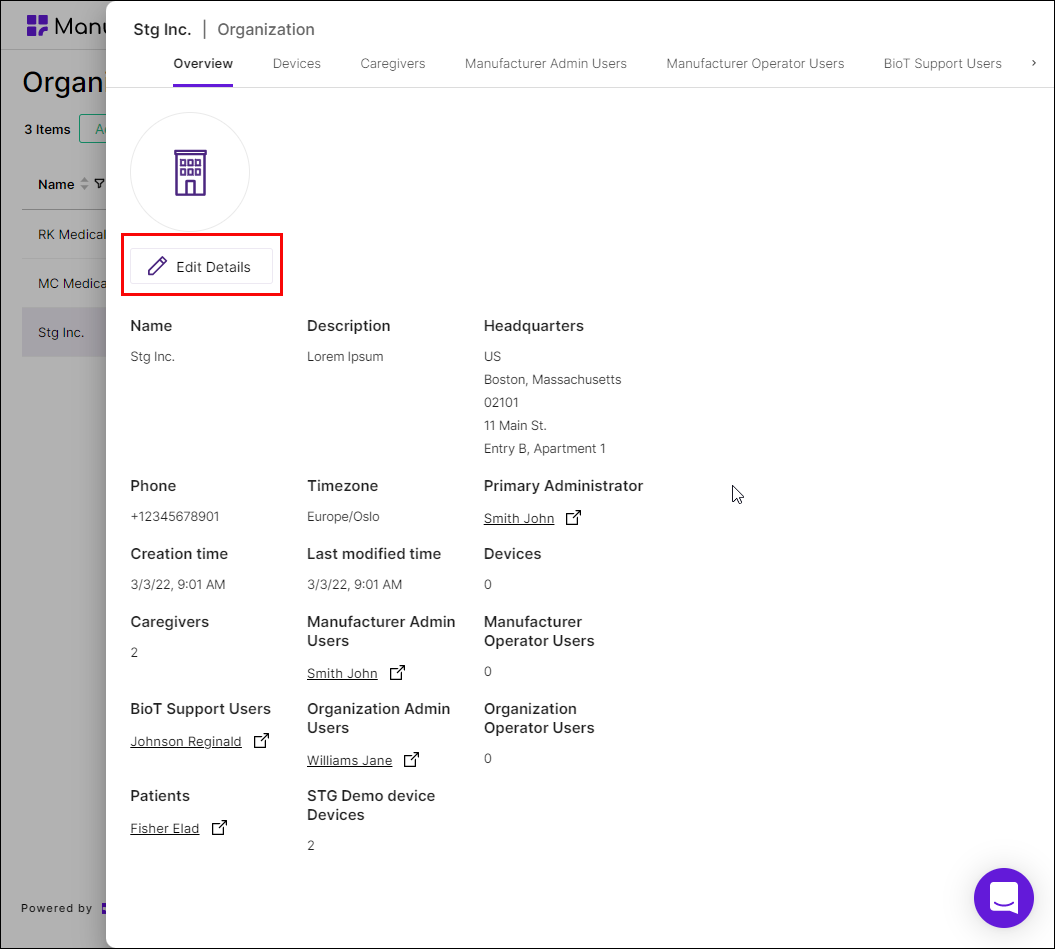Open Smith John link under Primary Administrator
The width and height of the screenshot is (1055, 949).
coord(519,518)
